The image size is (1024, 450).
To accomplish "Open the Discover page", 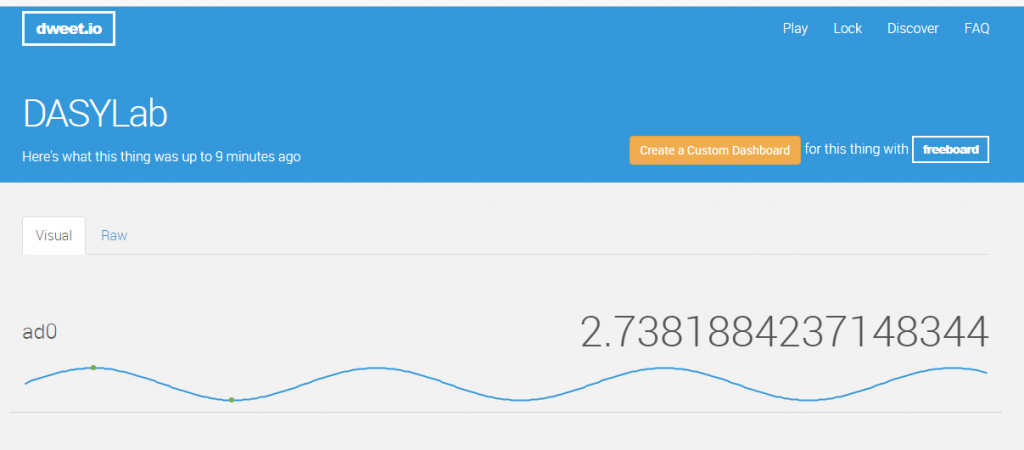I will pos(912,29).
